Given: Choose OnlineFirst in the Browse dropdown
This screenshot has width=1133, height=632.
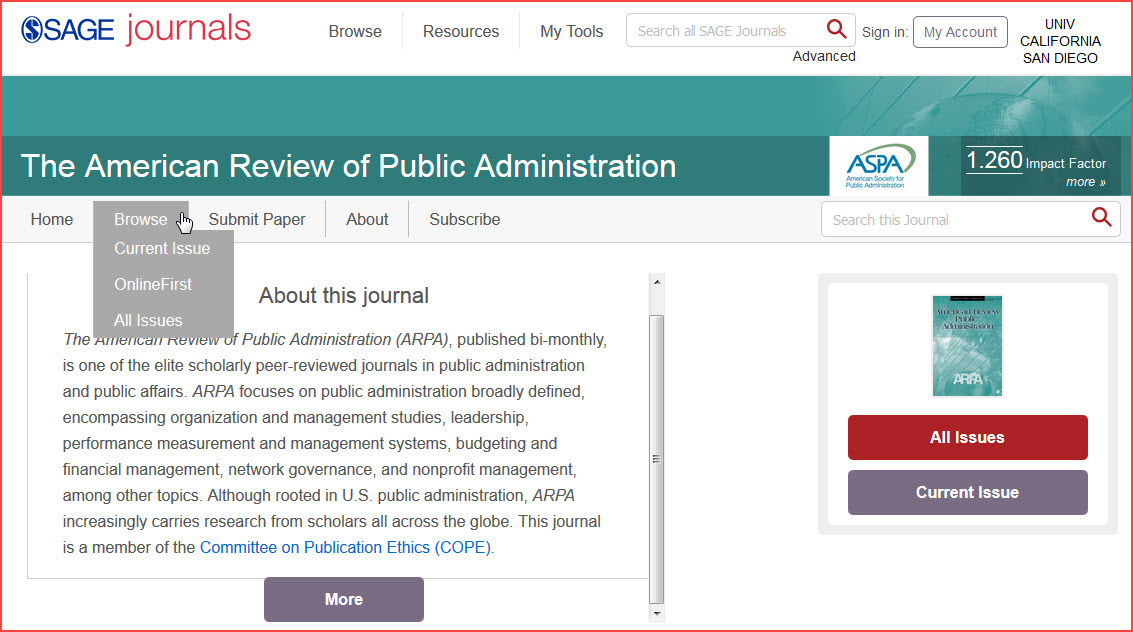Looking at the screenshot, I should tap(153, 284).
